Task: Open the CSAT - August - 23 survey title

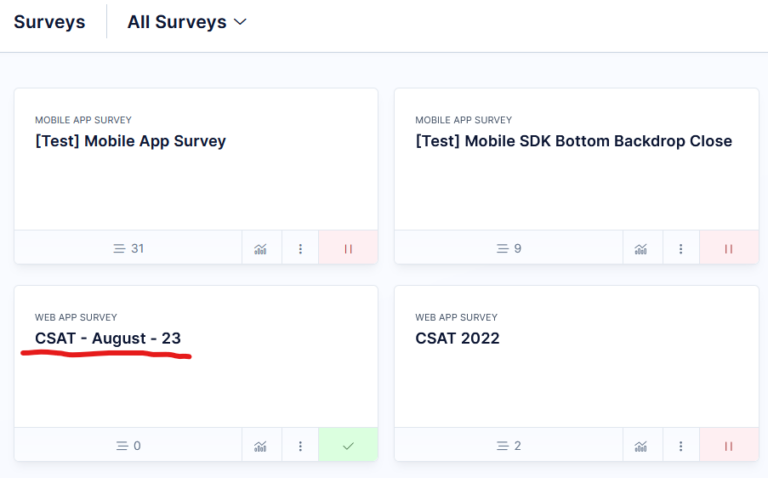Action: pos(108,338)
